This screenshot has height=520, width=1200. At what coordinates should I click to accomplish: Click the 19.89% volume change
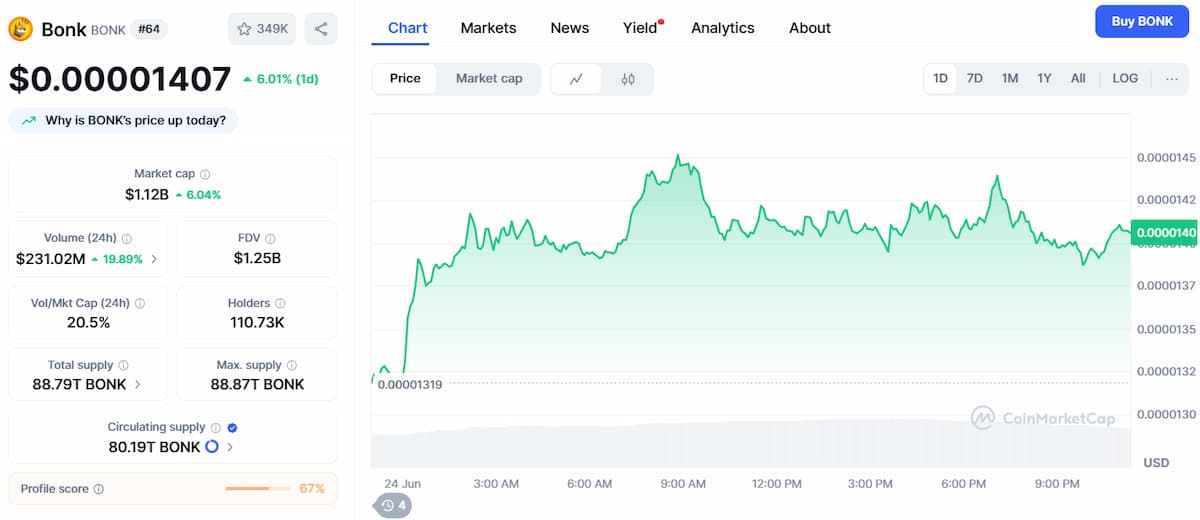coord(117,259)
